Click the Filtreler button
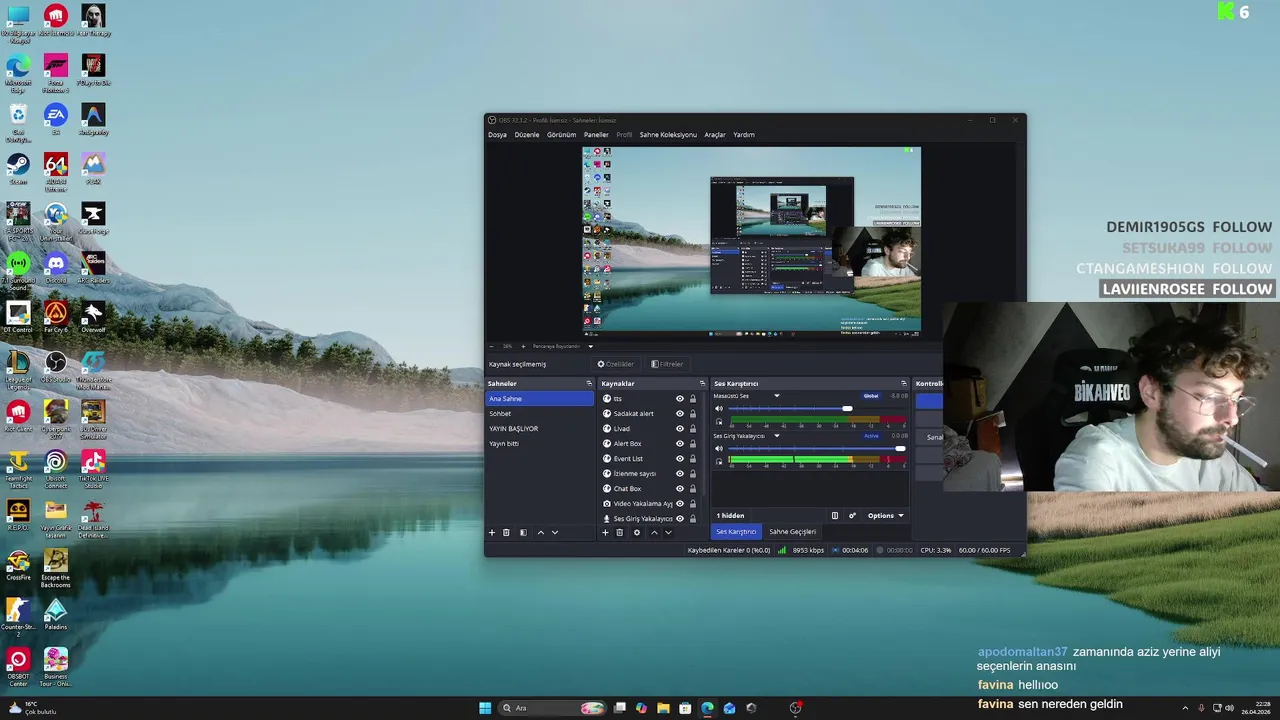Image resolution: width=1280 pixels, height=720 pixels. [667, 364]
